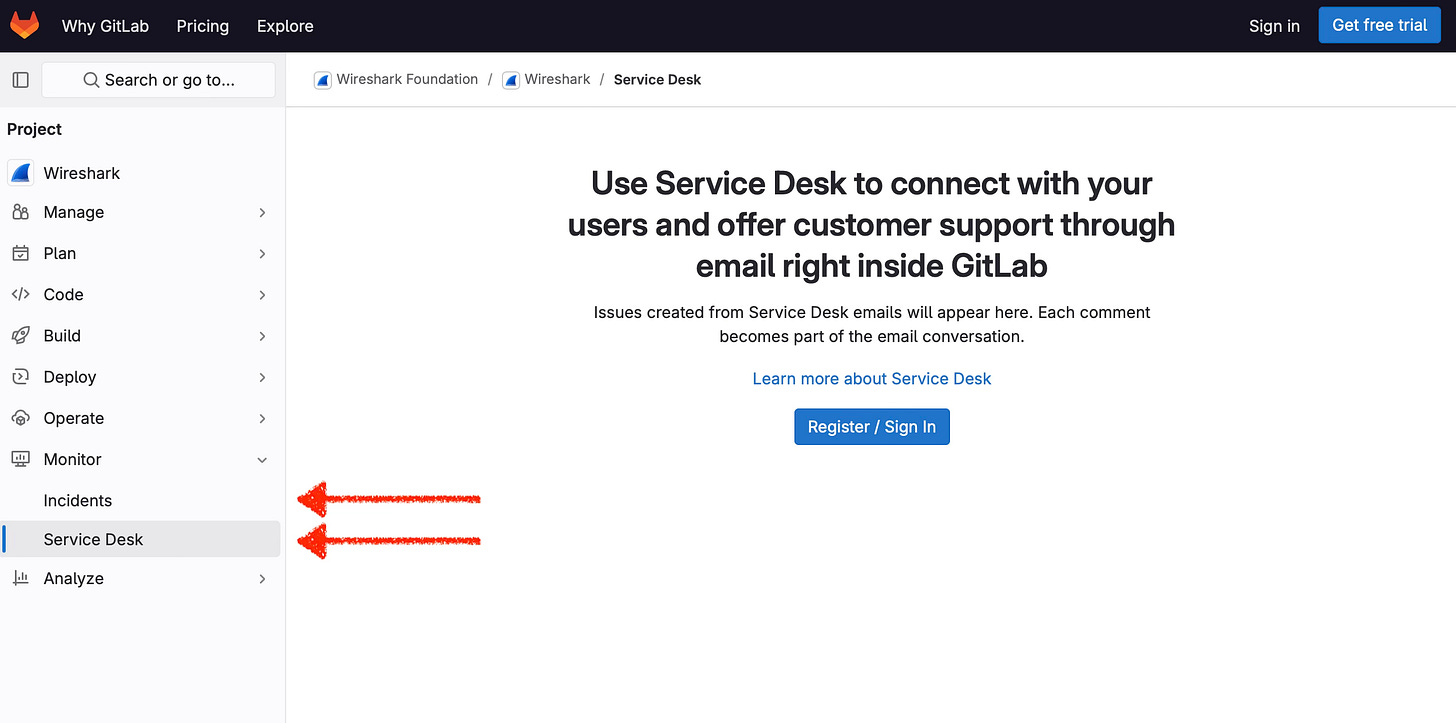Click the Manage users icon
The width and height of the screenshot is (1456, 723).
pyautogui.click(x=21, y=212)
